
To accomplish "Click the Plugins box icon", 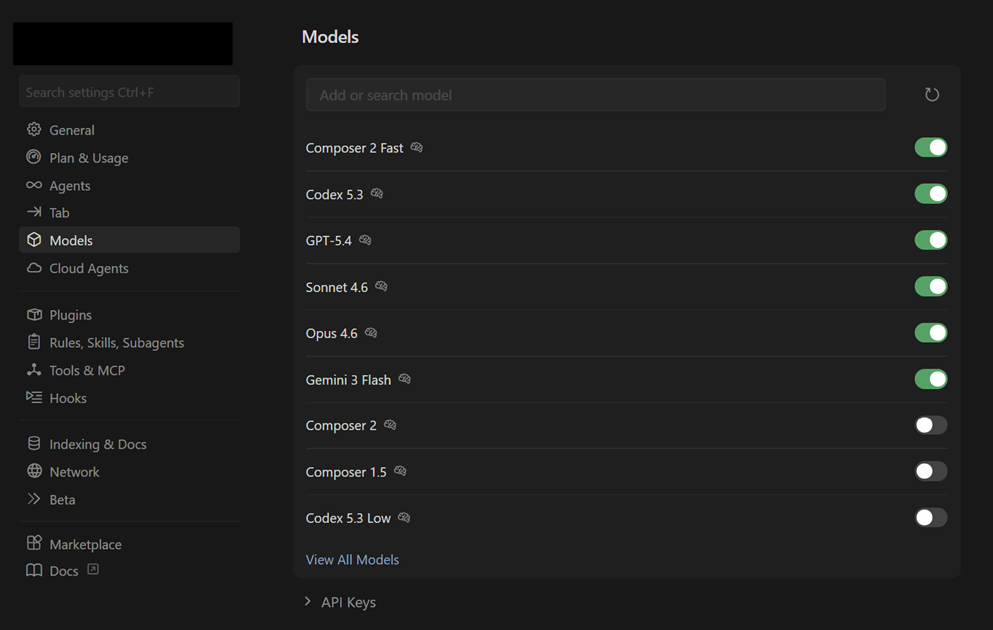I will 34,315.
